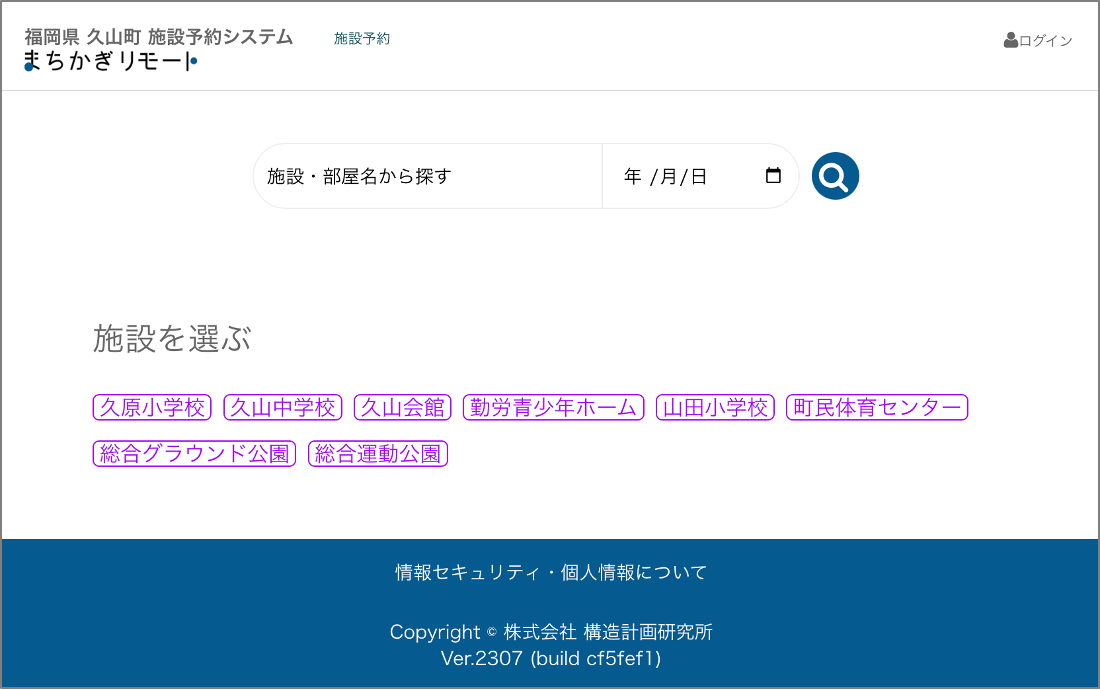Viewport: 1100px width, 690px height.
Task: Select the year (年) part of date field
Action: click(x=633, y=177)
